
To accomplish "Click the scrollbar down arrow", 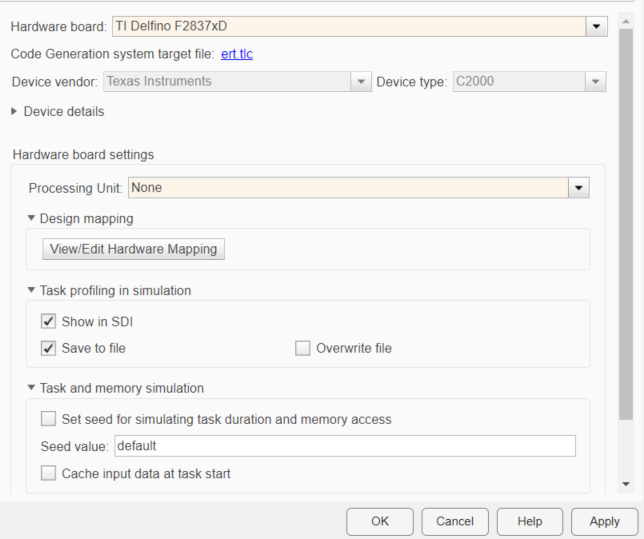I will point(626,484).
